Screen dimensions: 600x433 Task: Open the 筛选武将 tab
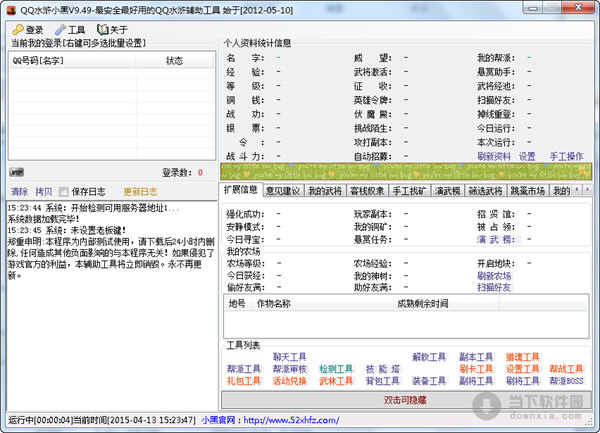(486, 191)
